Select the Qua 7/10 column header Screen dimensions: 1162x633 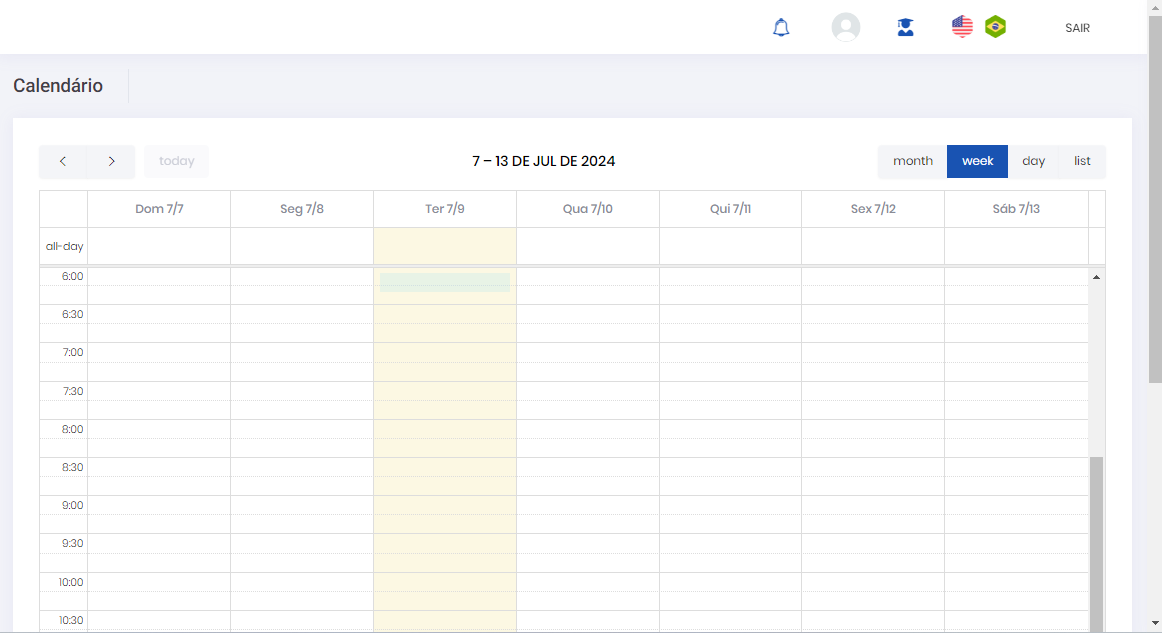point(588,209)
